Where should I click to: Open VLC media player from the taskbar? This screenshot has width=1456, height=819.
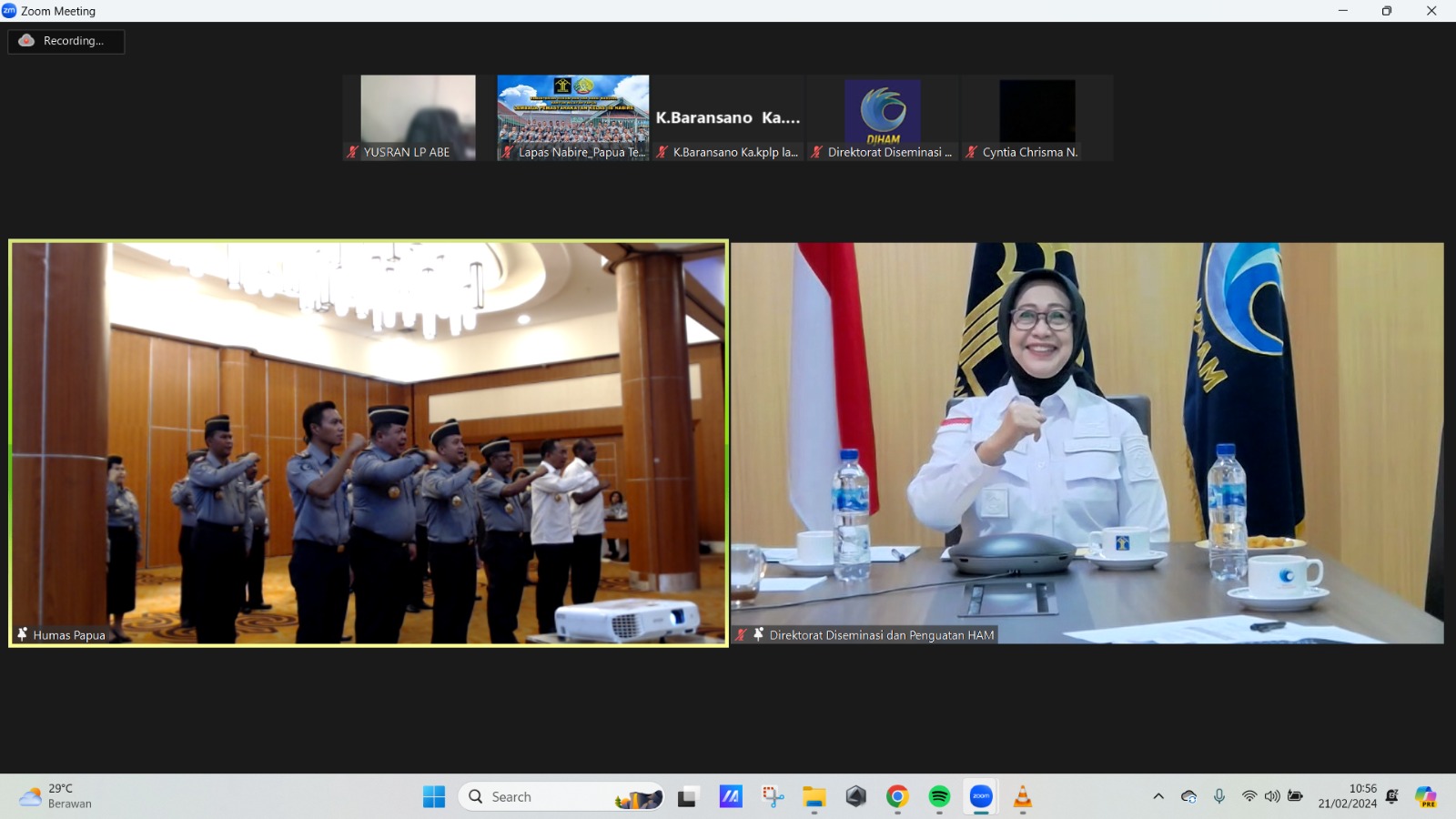[1023, 797]
